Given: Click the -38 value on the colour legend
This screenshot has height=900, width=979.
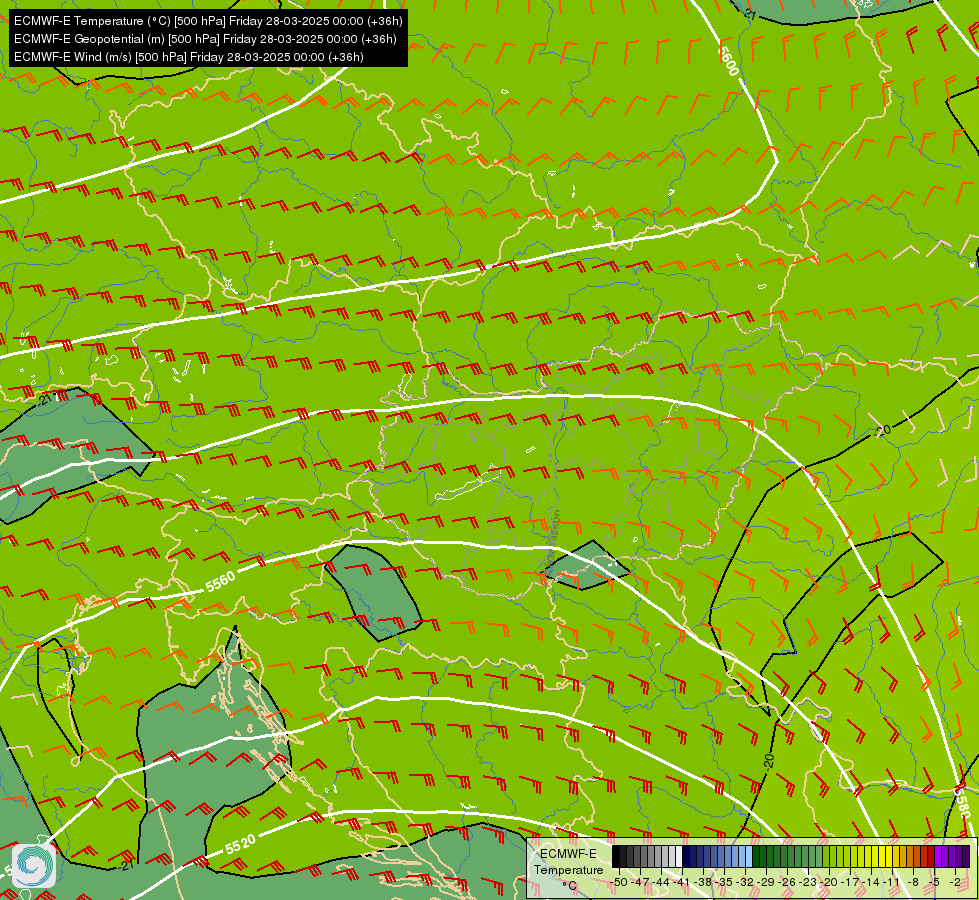Looking at the screenshot, I should pos(704,882).
